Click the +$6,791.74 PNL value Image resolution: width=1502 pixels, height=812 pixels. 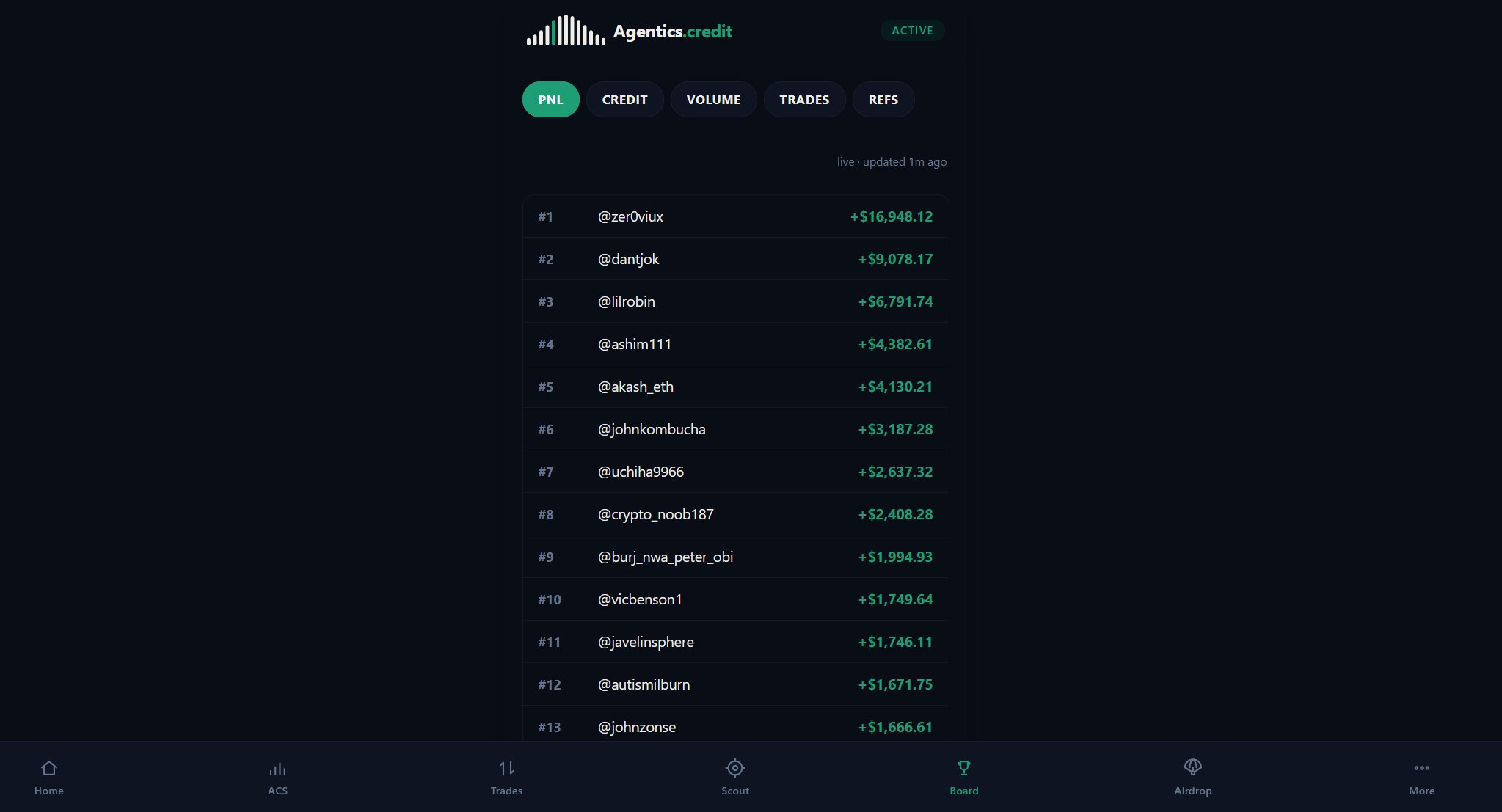click(x=895, y=301)
